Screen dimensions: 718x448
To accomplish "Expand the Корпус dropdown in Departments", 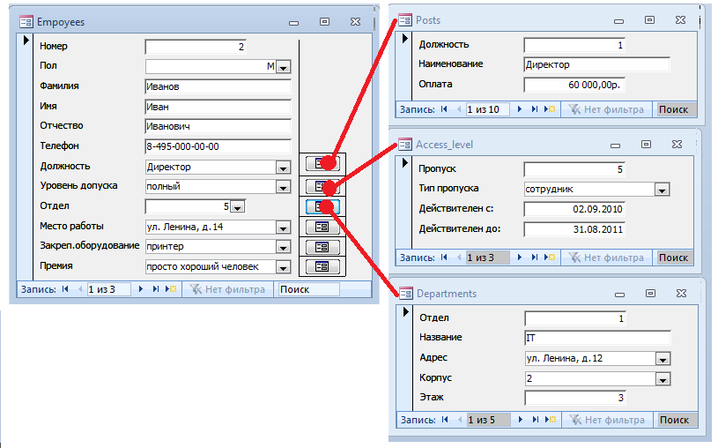I will tap(663, 379).
